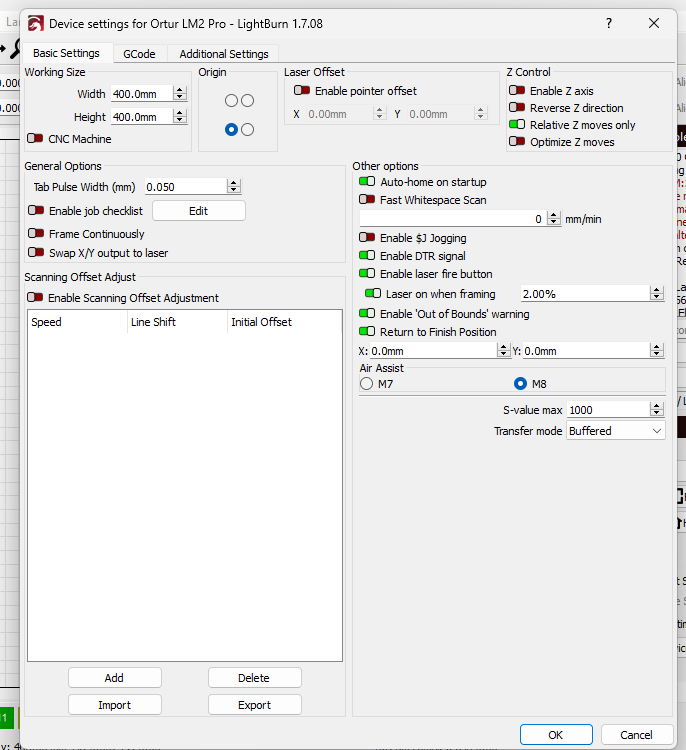Screen dimensions: 686x750
Task: Open the help question mark button
Action: click(609, 23)
